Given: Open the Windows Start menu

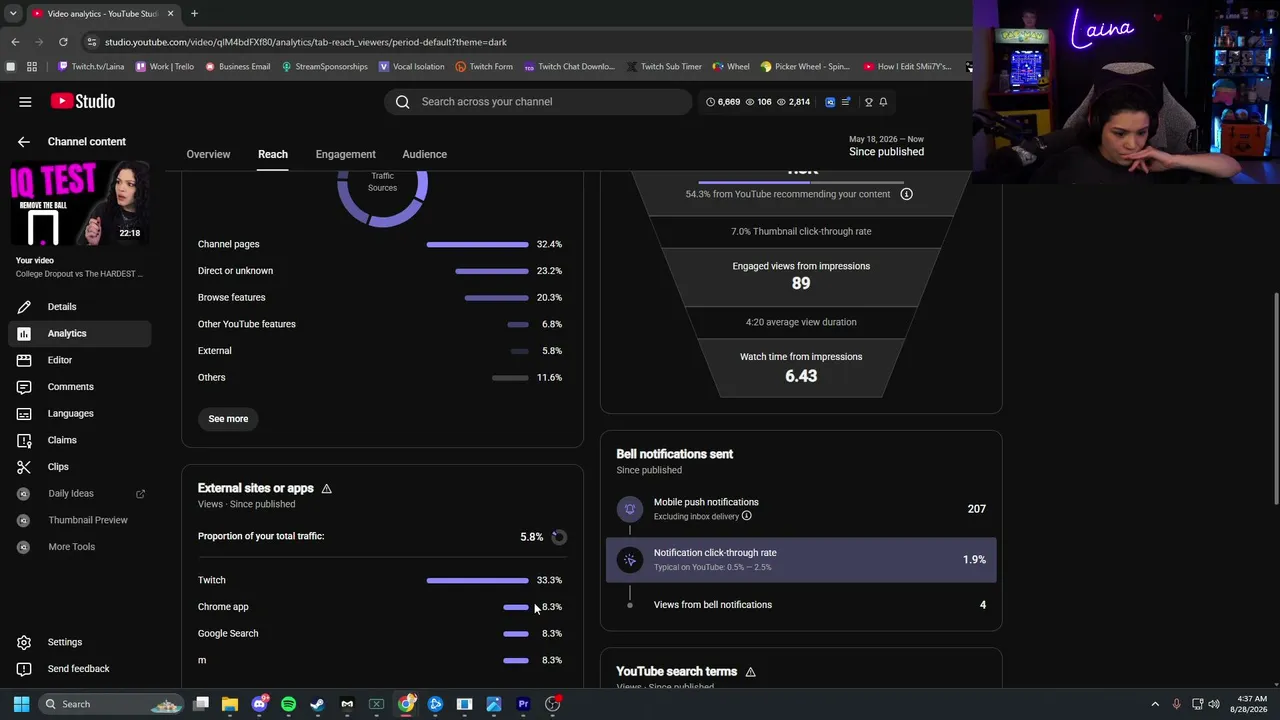Looking at the screenshot, I should [21, 704].
